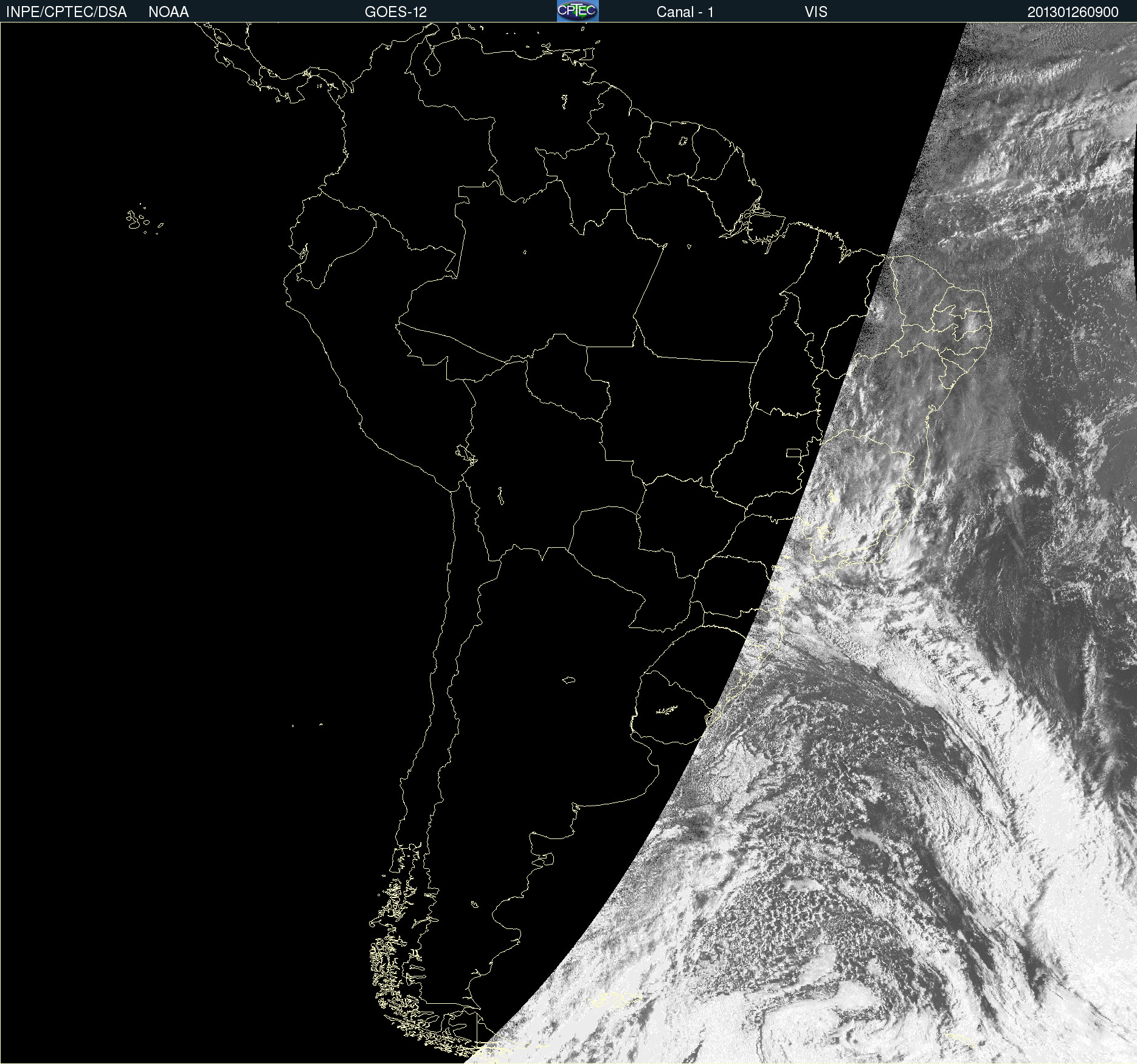Click the Canal - 1 label
The image size is (1137, 1064).
tap(685, 12)
